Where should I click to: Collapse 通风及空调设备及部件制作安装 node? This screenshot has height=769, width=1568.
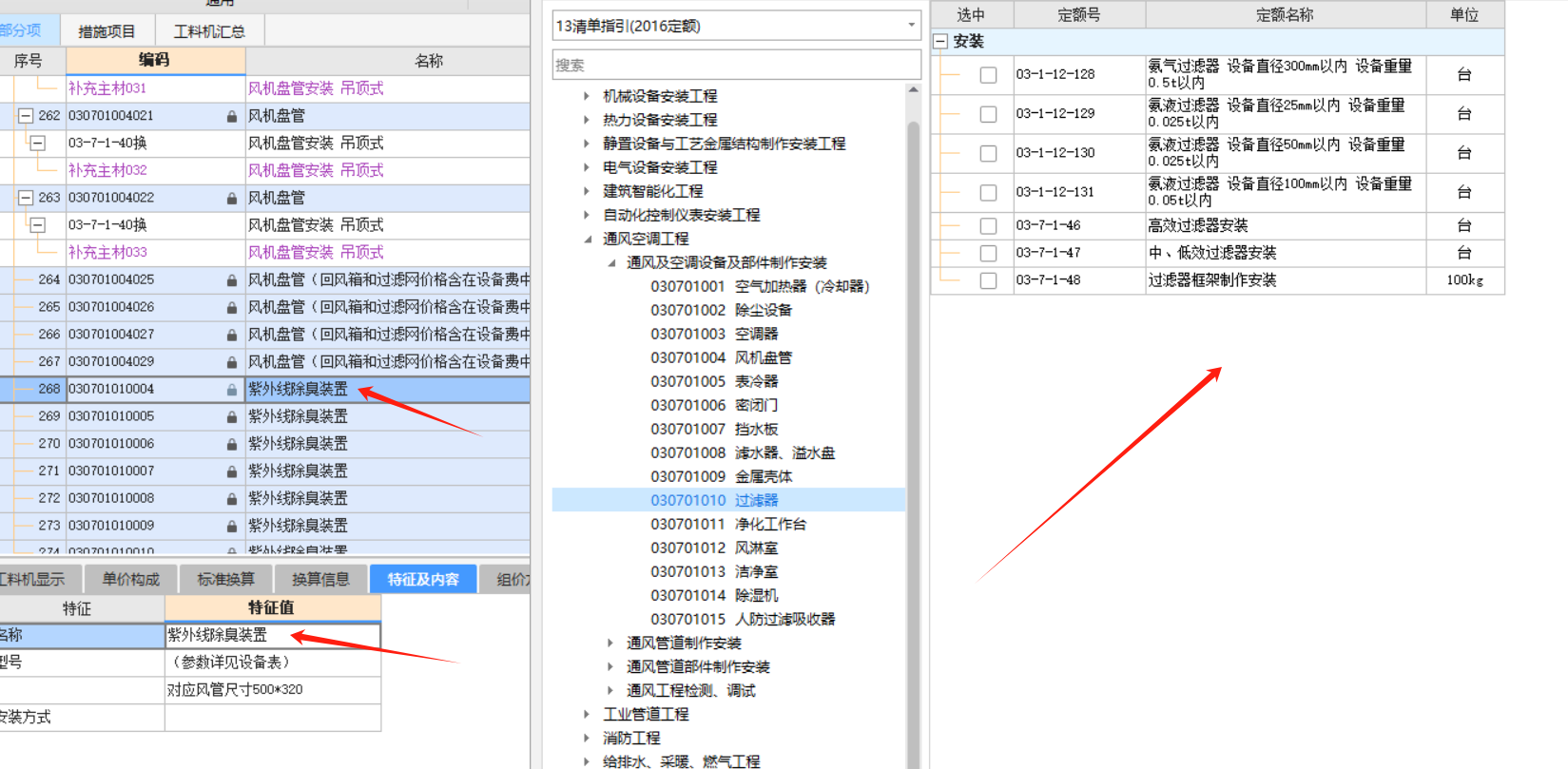point(610,262)
